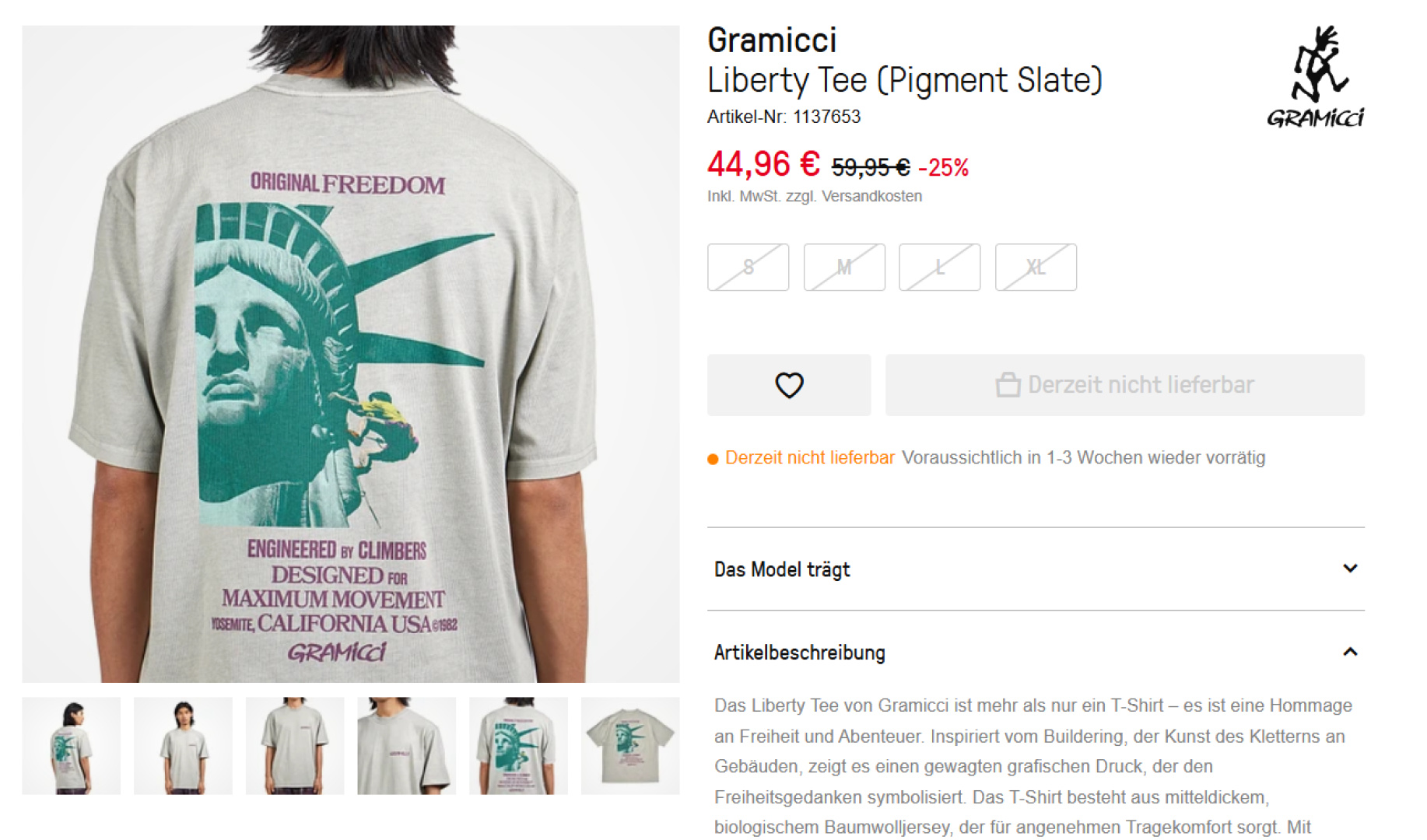Select size S option

click(x=748, y=268)
